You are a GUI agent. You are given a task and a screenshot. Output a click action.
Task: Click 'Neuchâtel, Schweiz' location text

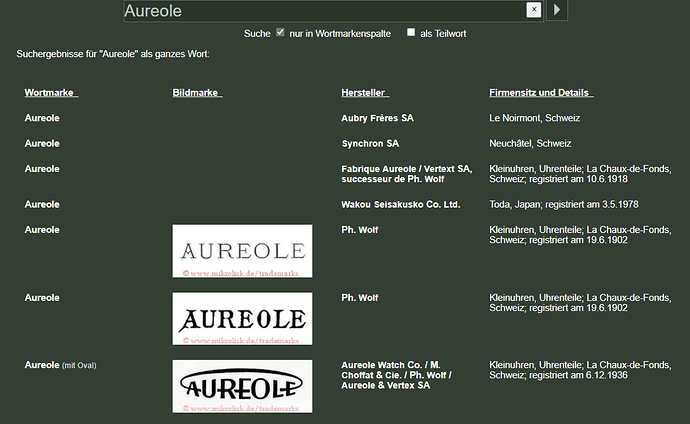coord(530,143)
